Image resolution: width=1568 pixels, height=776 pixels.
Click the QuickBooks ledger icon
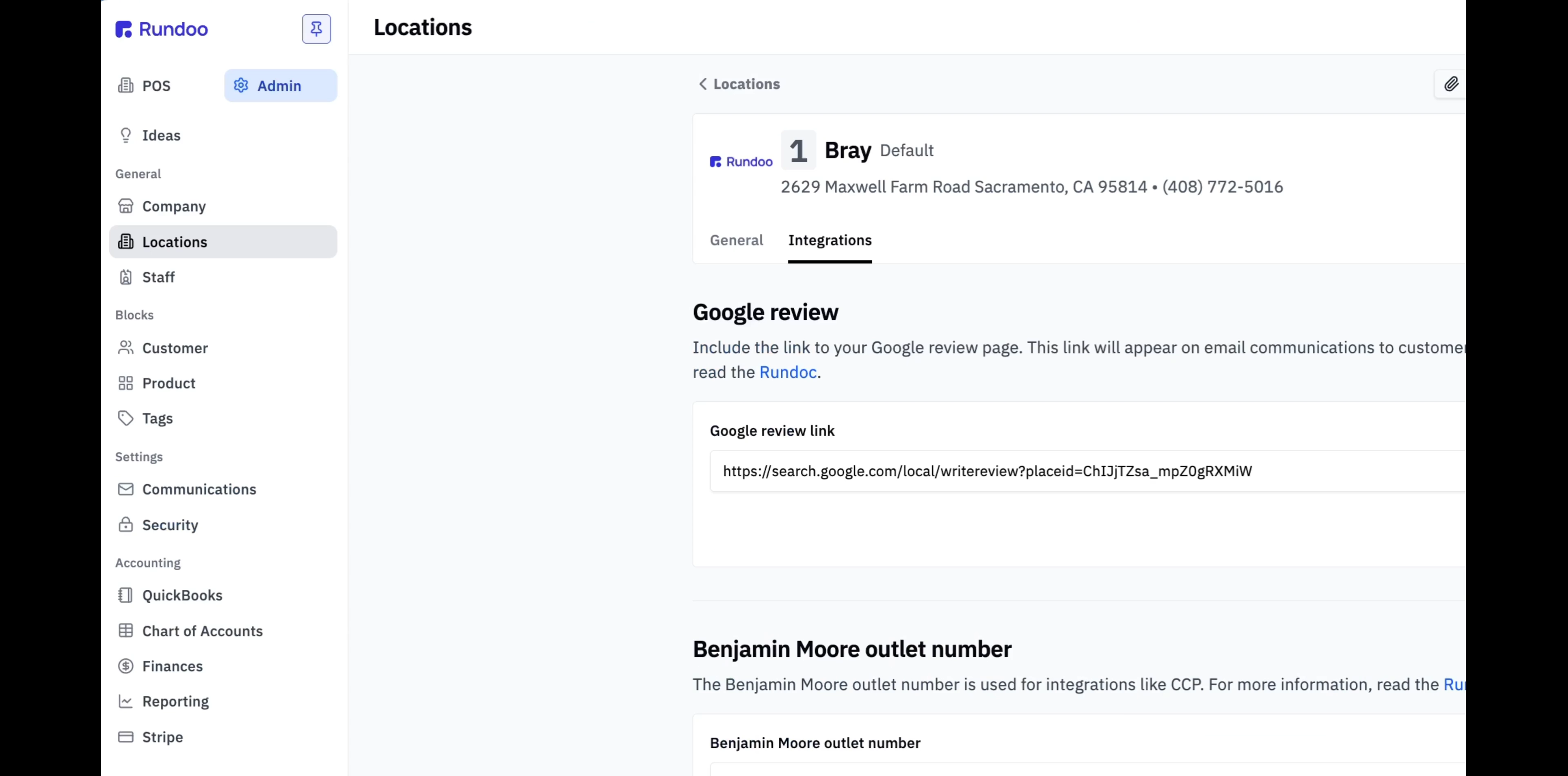(x=125, y=595)
